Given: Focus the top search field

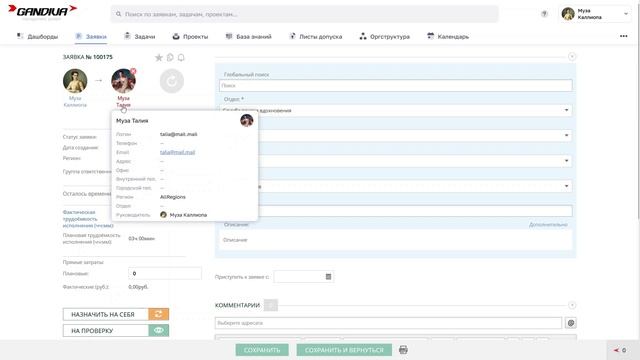Looking at the screenshot, I should (x=304, y=14).
